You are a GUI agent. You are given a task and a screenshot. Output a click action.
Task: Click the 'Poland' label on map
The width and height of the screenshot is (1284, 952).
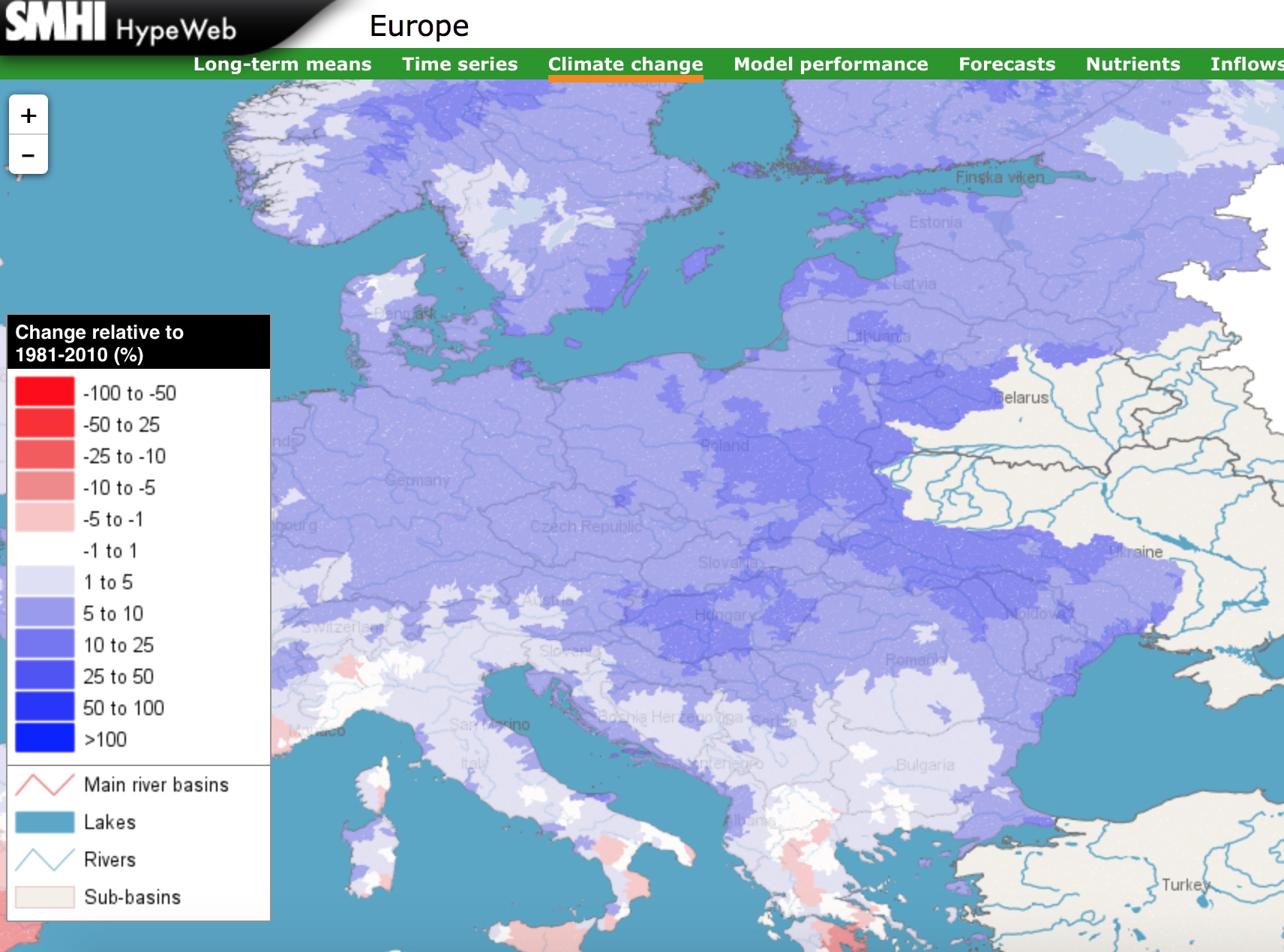[x=725, y=445]
